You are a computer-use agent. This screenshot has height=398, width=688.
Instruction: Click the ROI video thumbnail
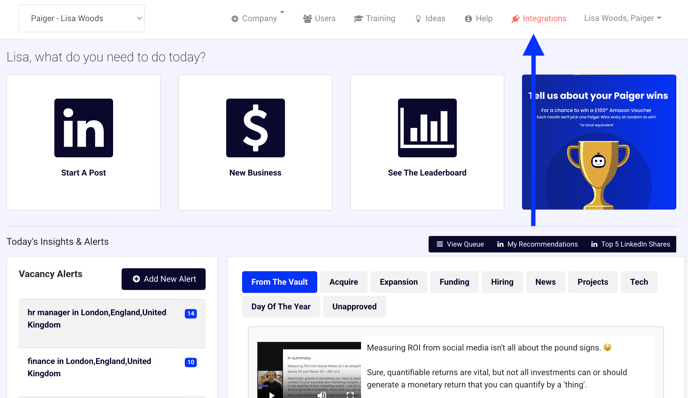tap(309, 370)
